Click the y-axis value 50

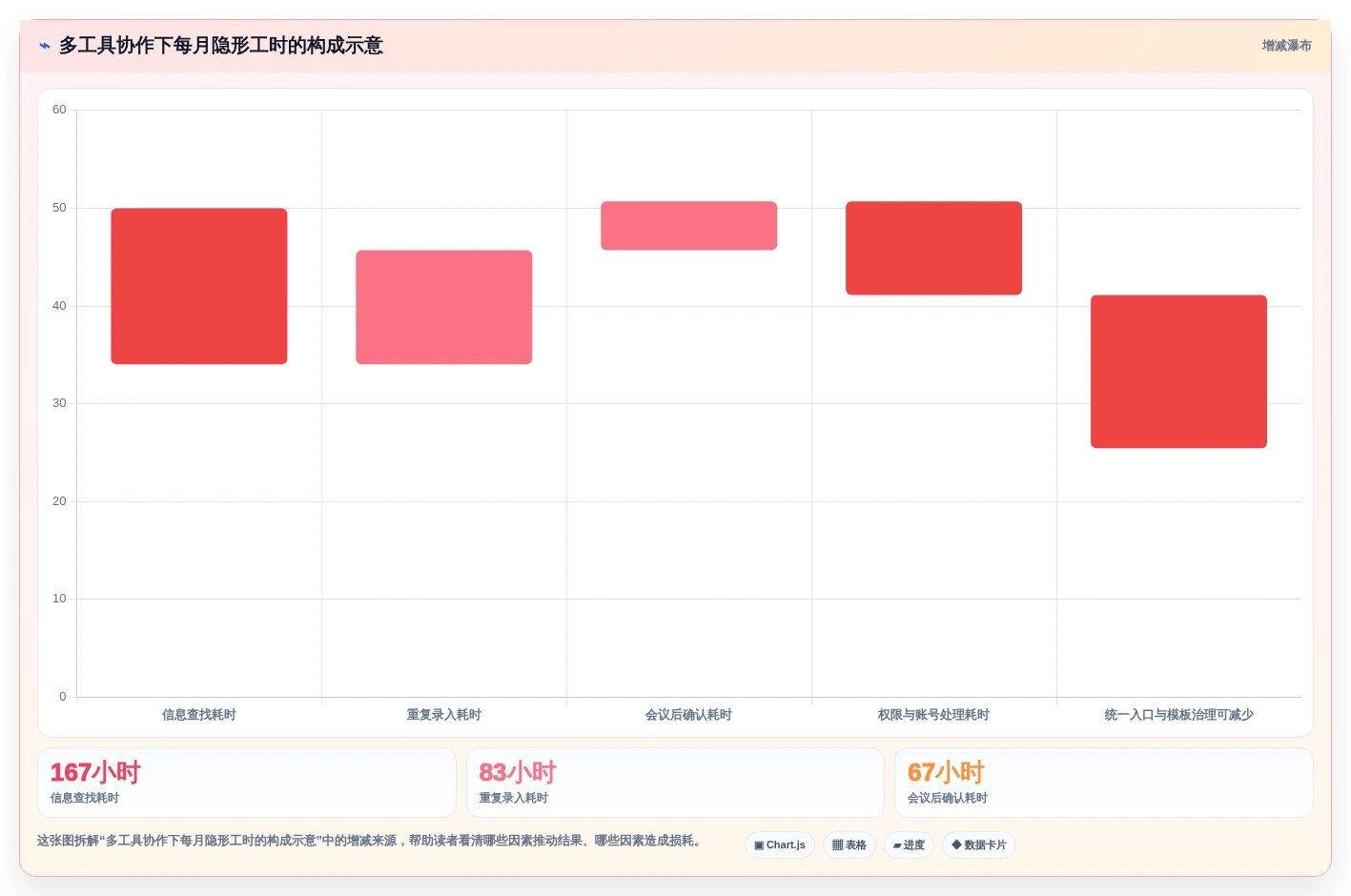(x=59, y=208)
